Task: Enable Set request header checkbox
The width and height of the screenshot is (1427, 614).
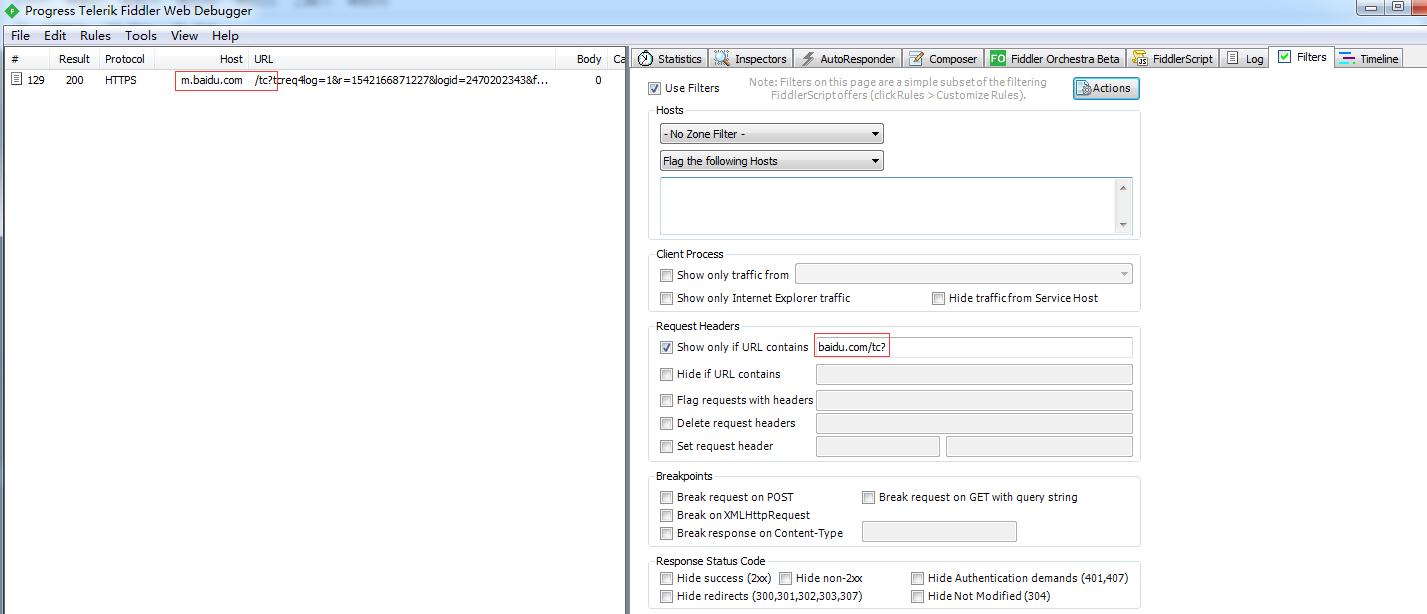Action: pos(666,446)
